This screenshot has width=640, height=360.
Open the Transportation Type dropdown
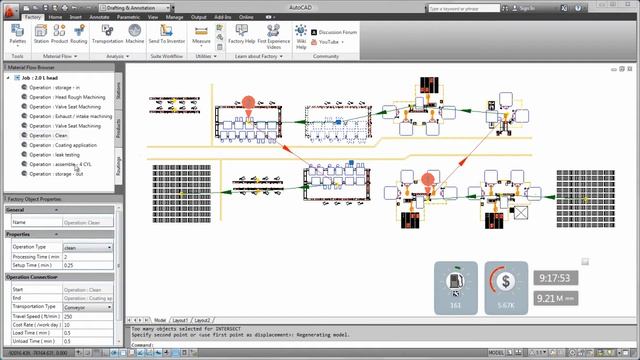(88, 307)
